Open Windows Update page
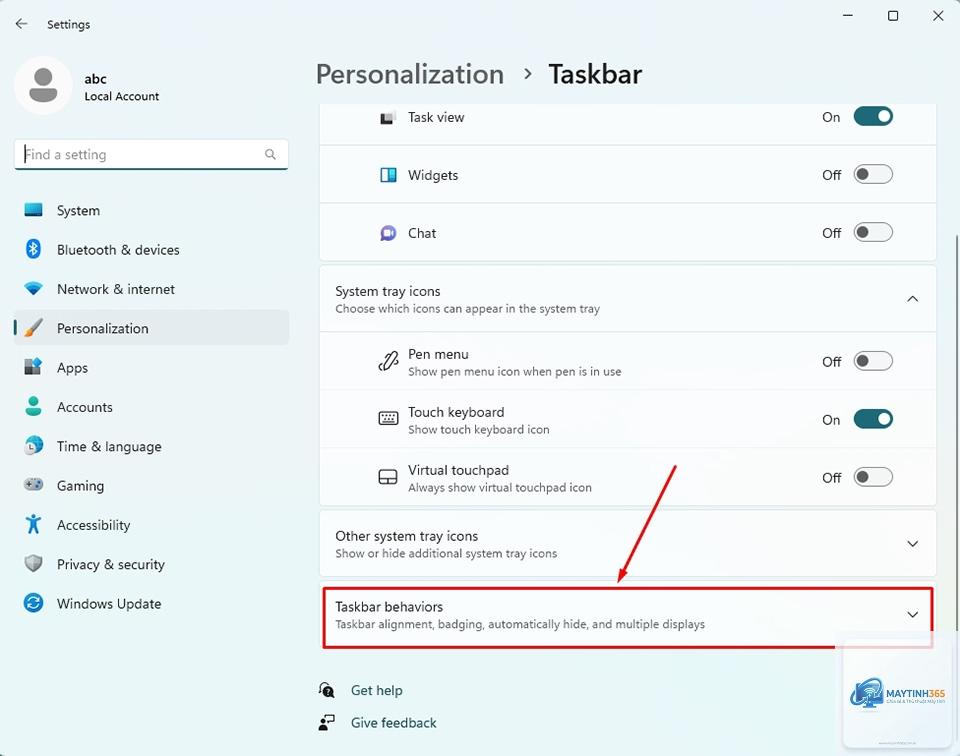This screenshot has width=960, height=756. point(151,604)
